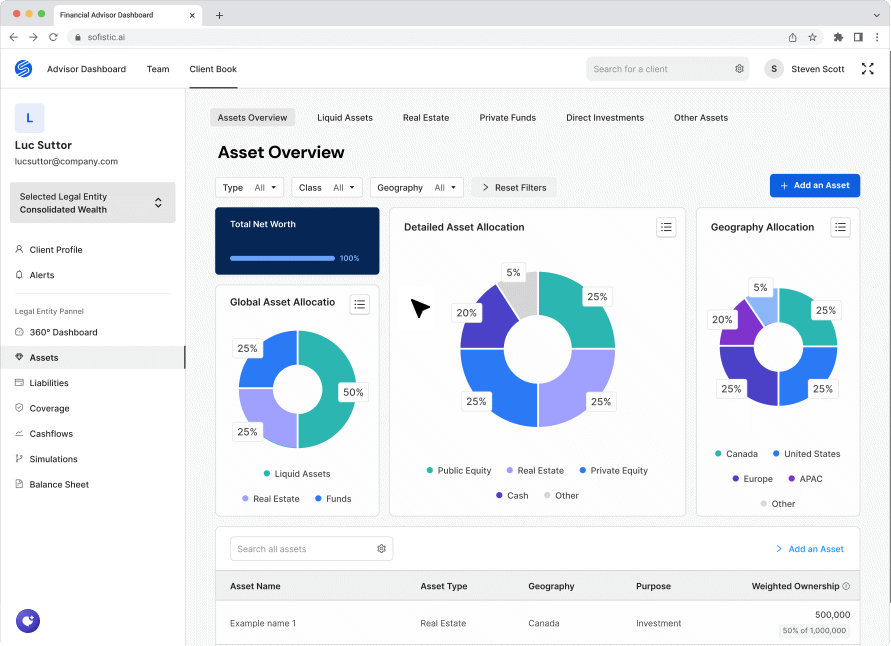Open the Selected Legal Entity selector
Image resolution: width=891 pixels, height=646 pixels.
(92, 203)
